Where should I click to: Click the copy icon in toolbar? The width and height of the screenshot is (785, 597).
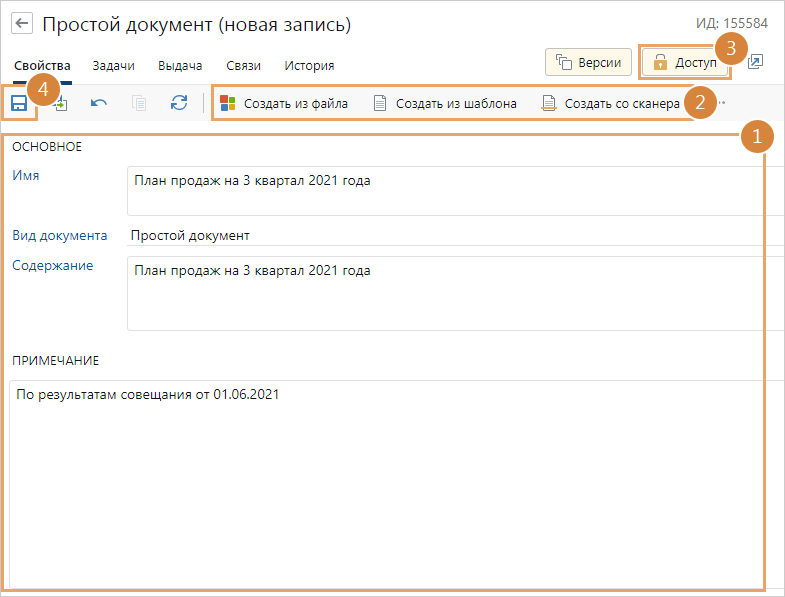139,103
